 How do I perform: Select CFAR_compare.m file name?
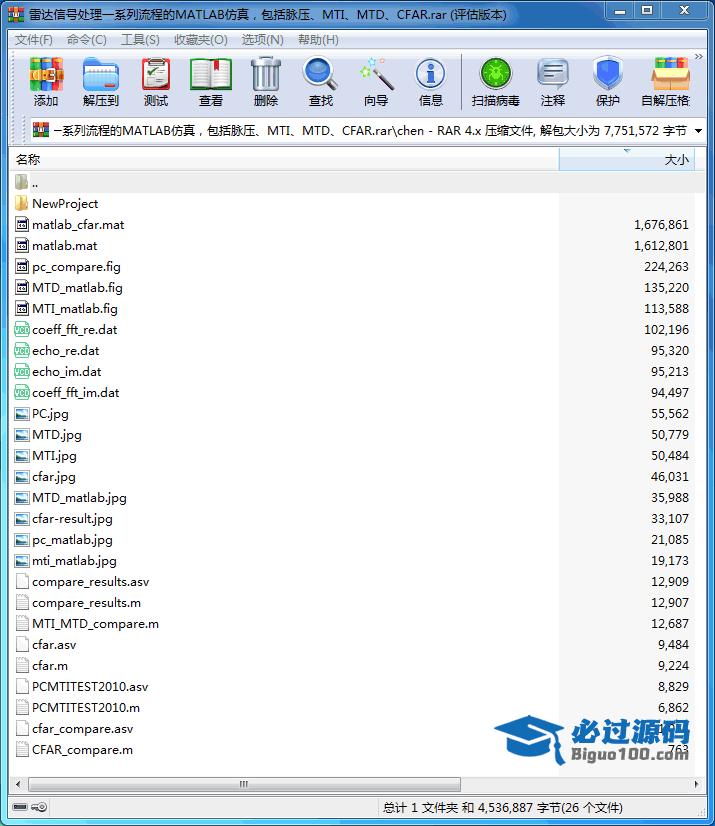coord(82,750)
